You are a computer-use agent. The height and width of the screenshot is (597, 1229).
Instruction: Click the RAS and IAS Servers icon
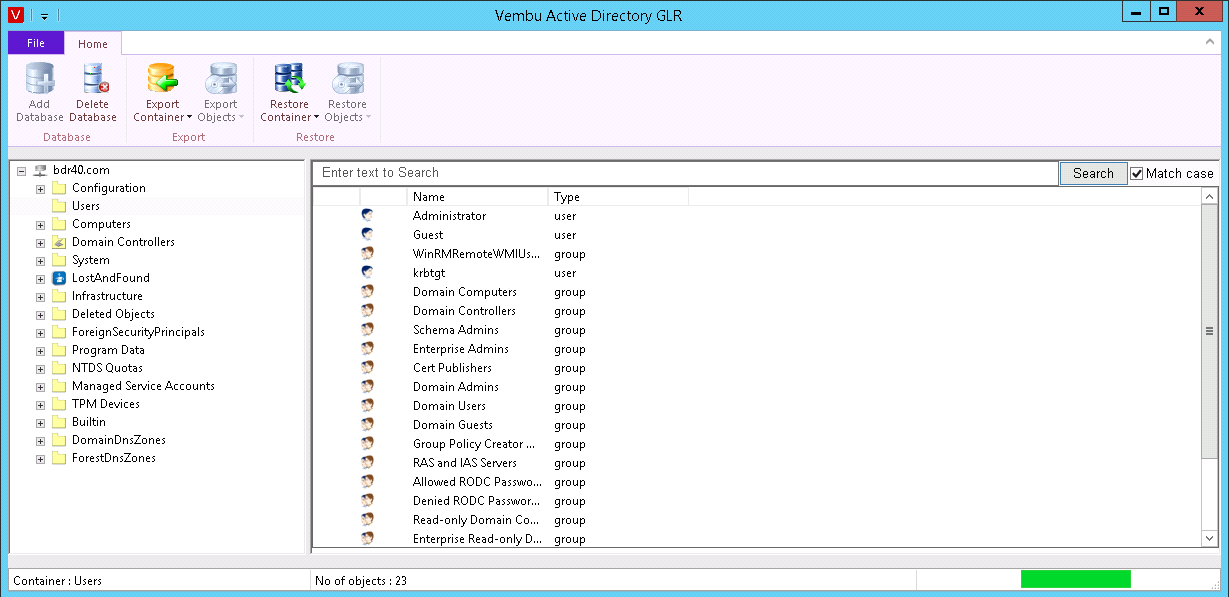click(x=367, y=463)
